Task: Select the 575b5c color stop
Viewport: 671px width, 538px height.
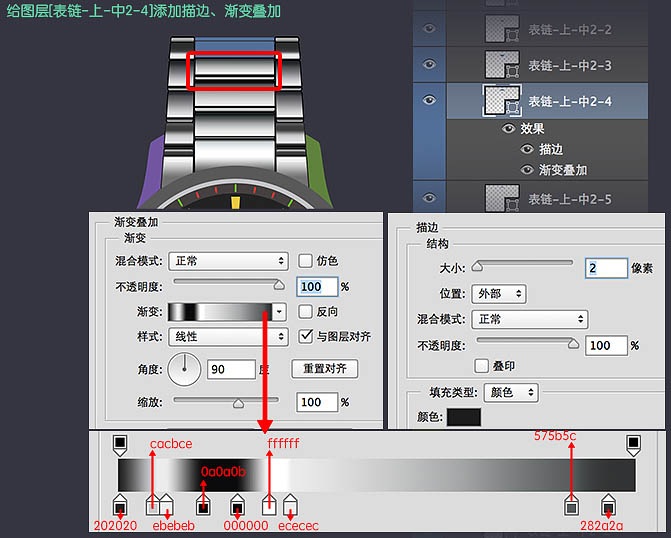Action: [x=571, y=505]
